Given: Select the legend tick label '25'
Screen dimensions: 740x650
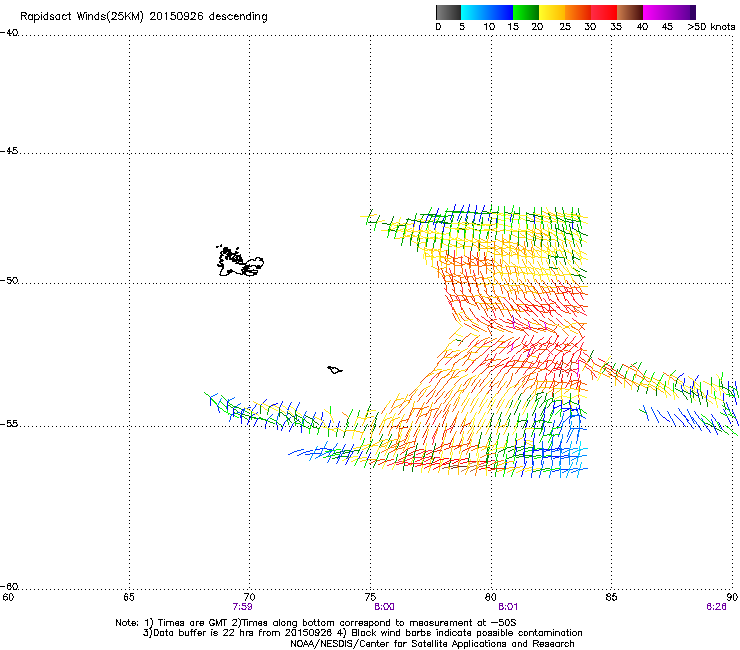Looking at the screenshot, I should (x=565, y=27).
